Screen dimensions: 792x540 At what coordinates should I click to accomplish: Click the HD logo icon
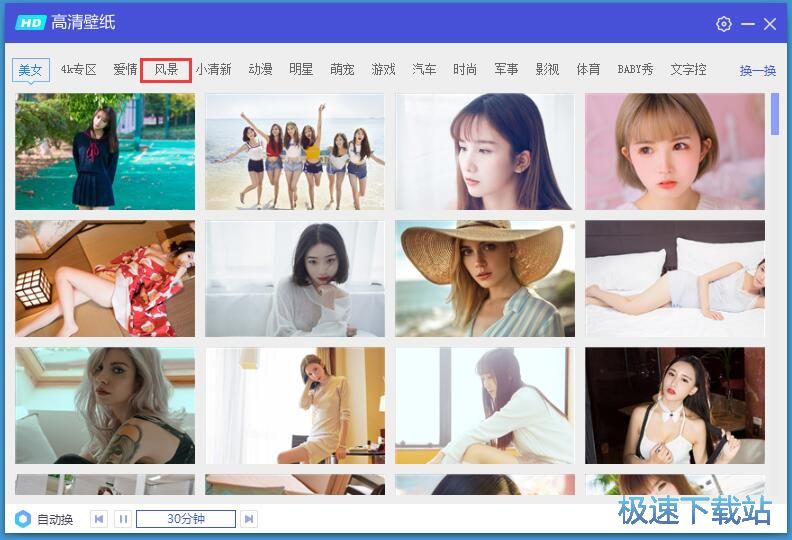point(30,22)
